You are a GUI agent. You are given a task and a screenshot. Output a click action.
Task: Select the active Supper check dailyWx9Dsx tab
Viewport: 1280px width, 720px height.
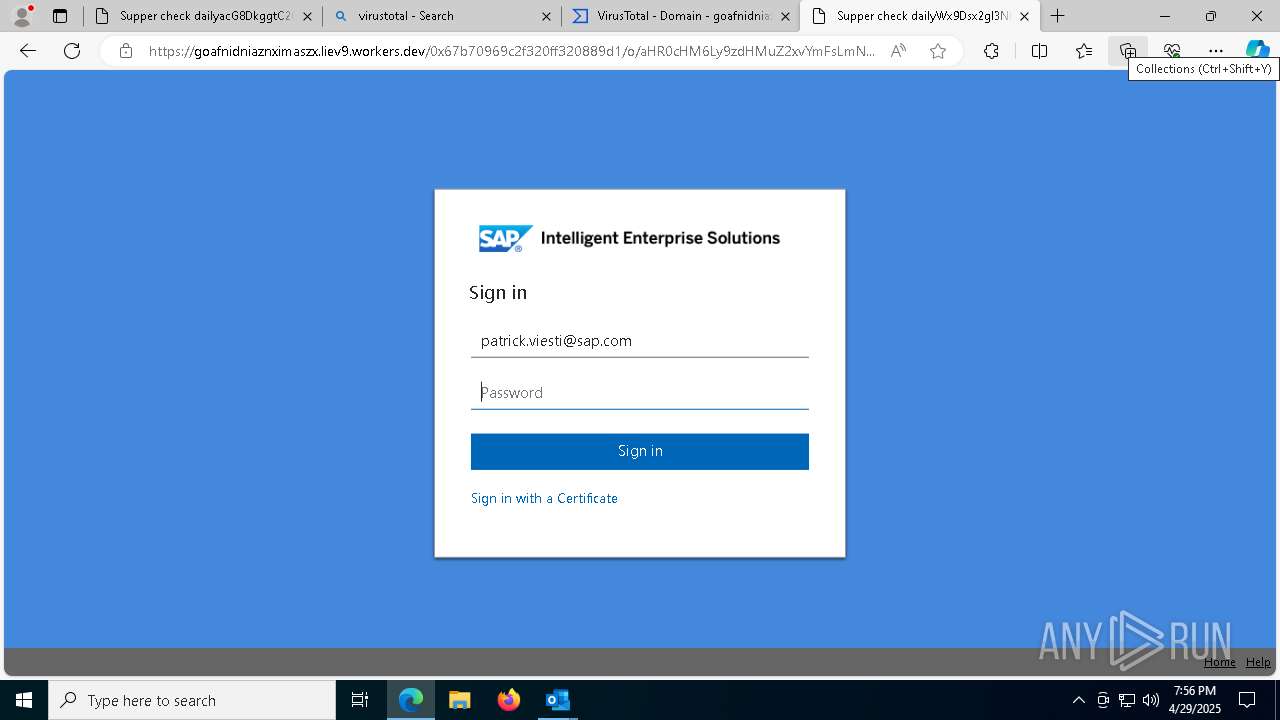pos(919,16)
